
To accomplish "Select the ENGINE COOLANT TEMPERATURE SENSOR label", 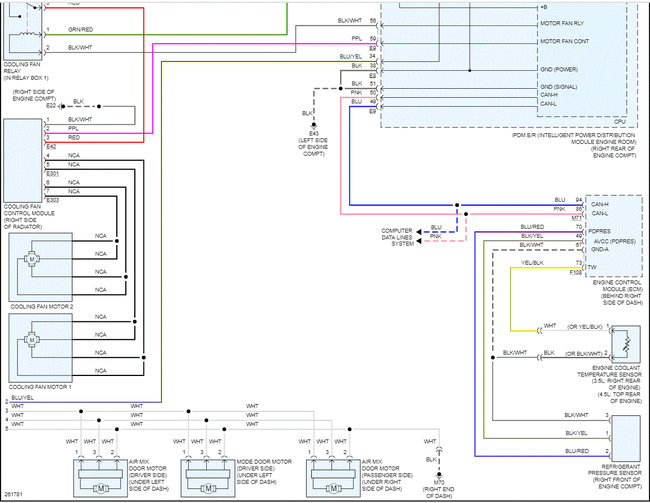I will [x=609, y=384].
